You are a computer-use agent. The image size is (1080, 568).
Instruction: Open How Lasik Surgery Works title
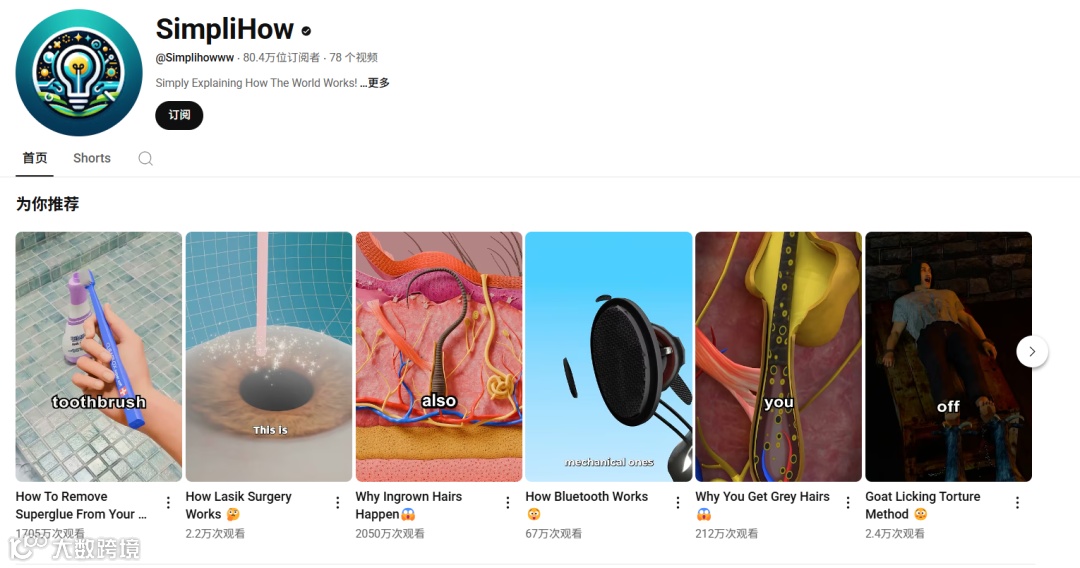pos(238,505)
